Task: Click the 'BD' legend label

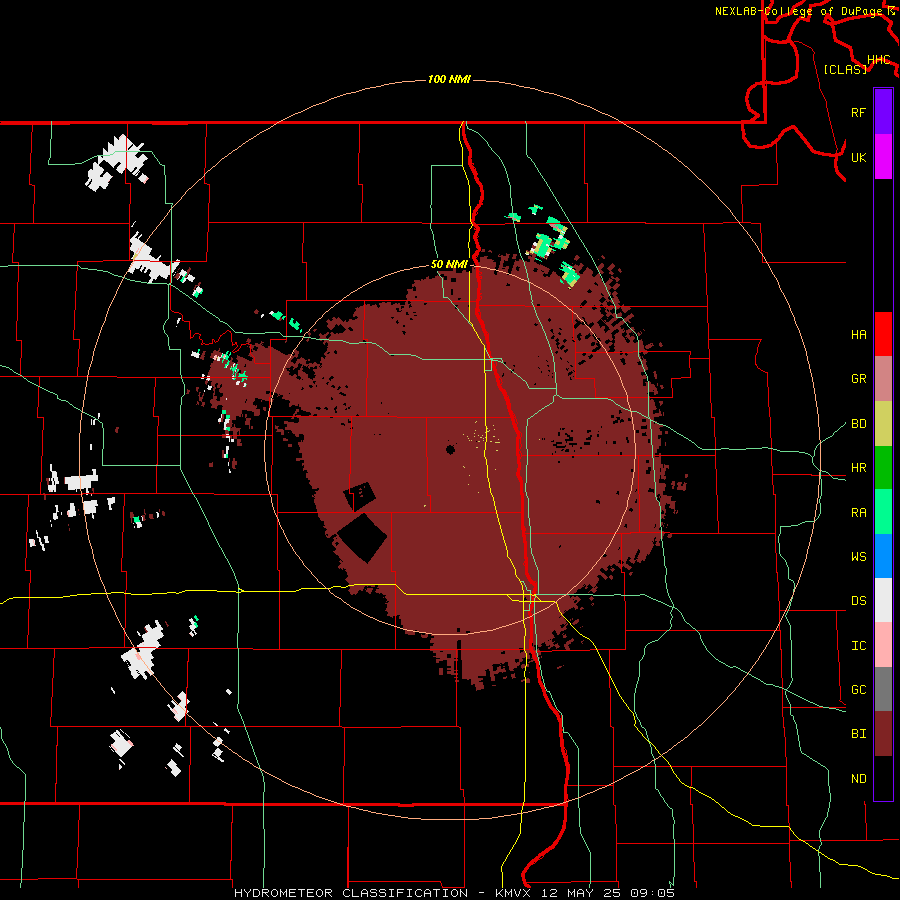Action: [859, 424]
